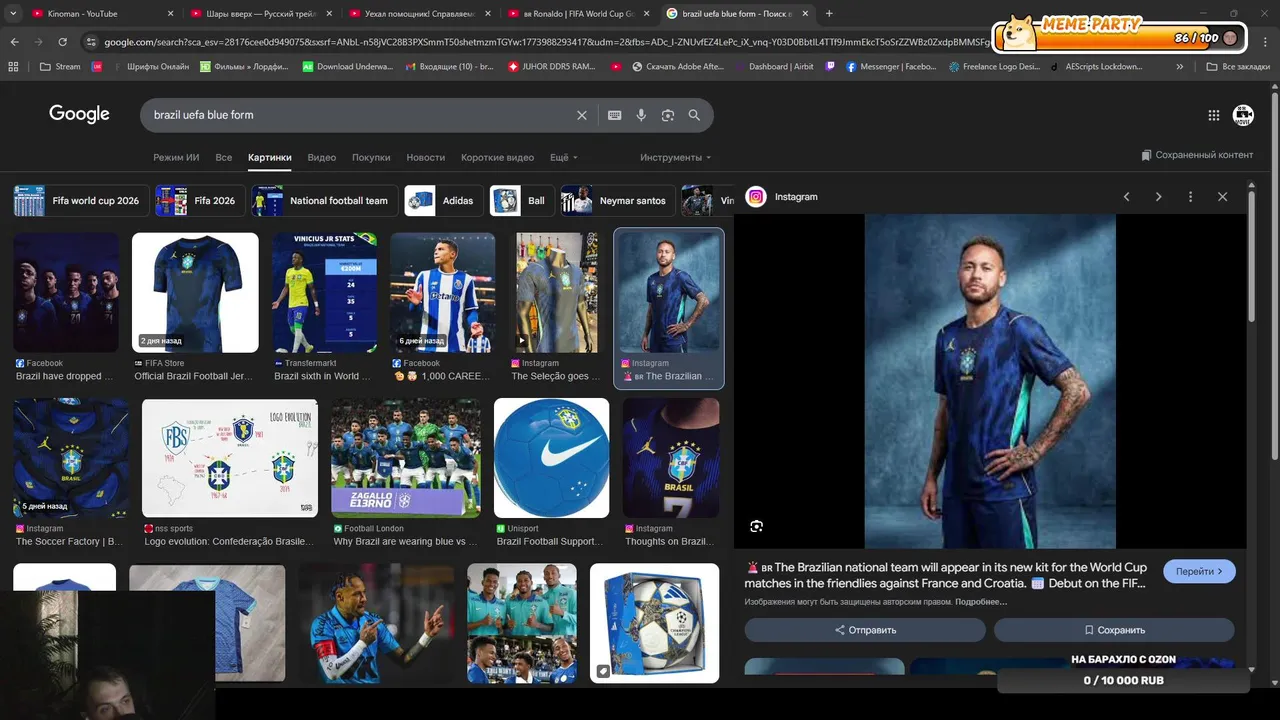1280x720 pixels.
Task: Click 'Thoughts on Brazil...' result caption
Action: (x=667, y=542)
